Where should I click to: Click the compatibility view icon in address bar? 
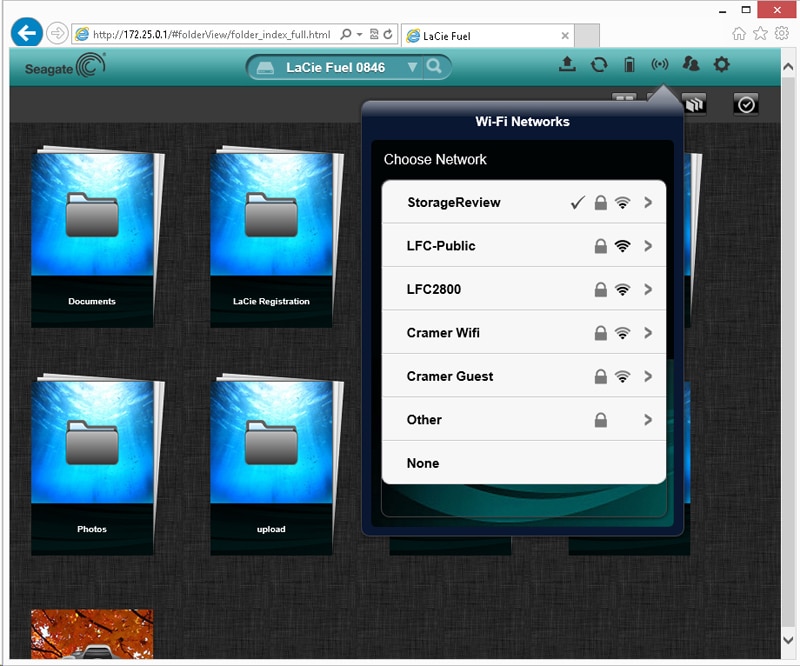point(374,34)
